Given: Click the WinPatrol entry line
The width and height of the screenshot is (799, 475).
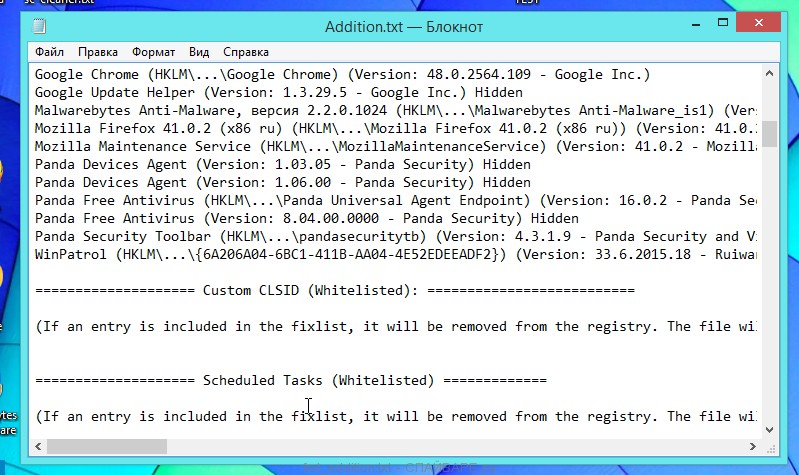Looking at the screenshot, I should click(395, 254).
